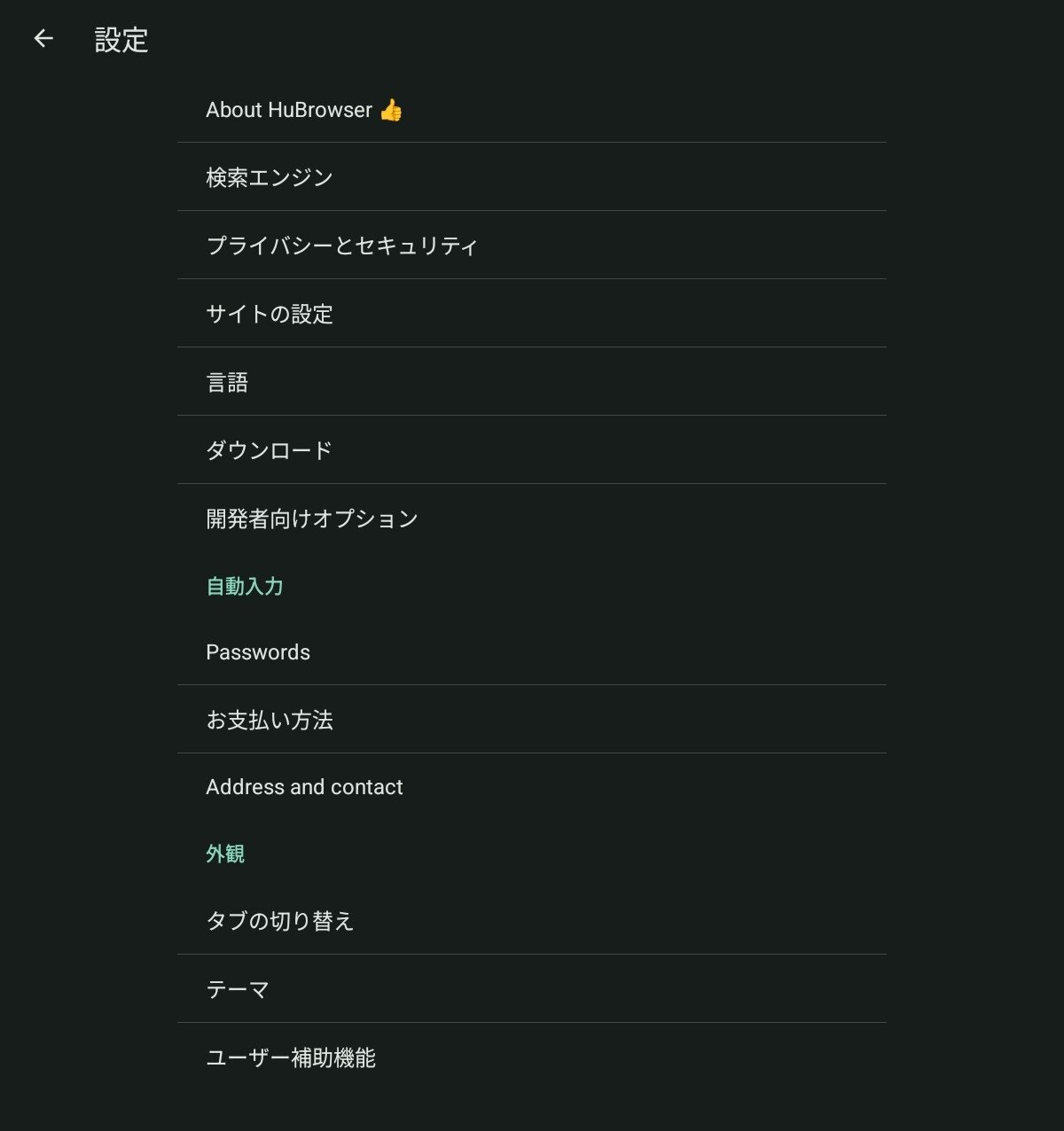This screenshot has width=1064, height=1131.
Task: Tap the HuBrowser name in the About row
Action: point(320,110)
